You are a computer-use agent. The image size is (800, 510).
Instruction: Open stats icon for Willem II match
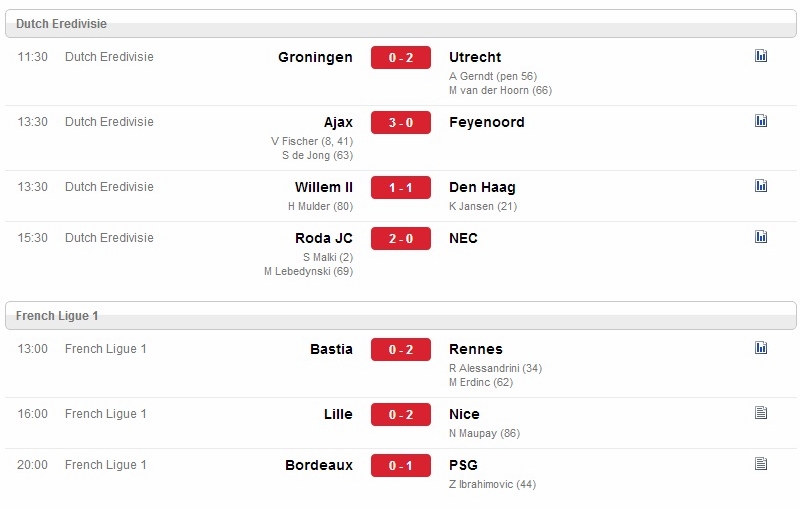761,185
